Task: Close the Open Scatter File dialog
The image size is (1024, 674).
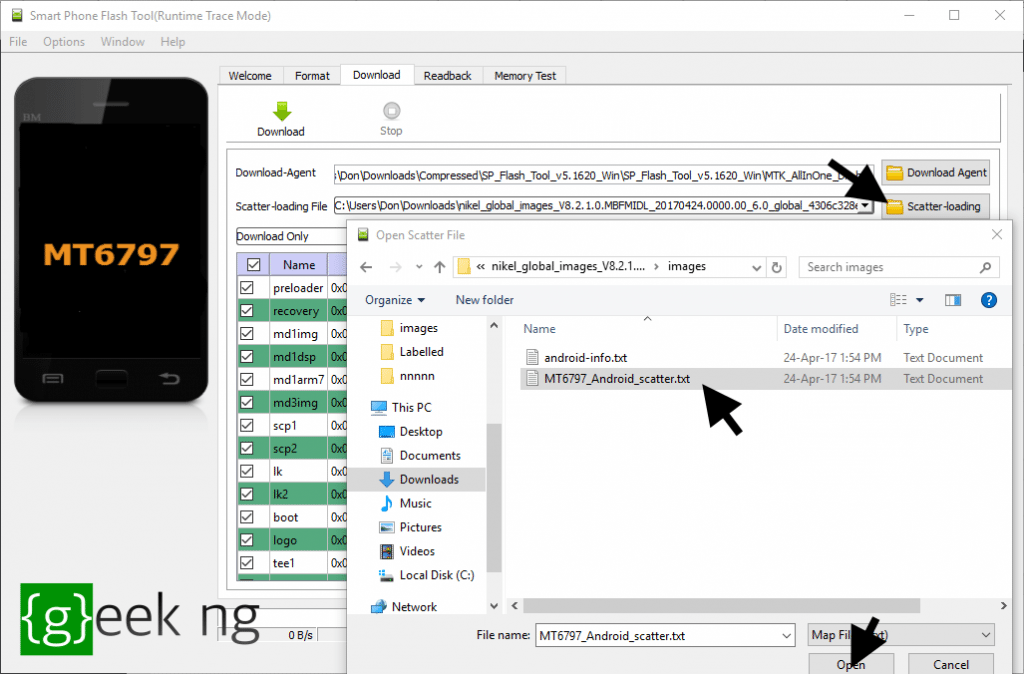Action: click(997, 234)
